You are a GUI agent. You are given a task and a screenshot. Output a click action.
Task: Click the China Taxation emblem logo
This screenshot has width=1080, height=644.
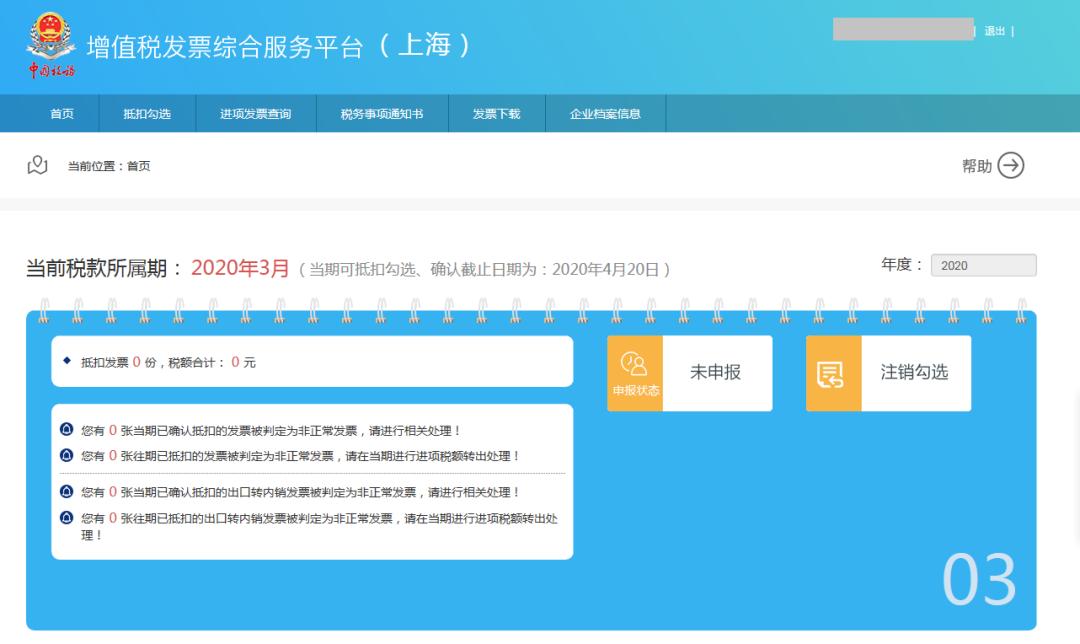pos(51,44)
